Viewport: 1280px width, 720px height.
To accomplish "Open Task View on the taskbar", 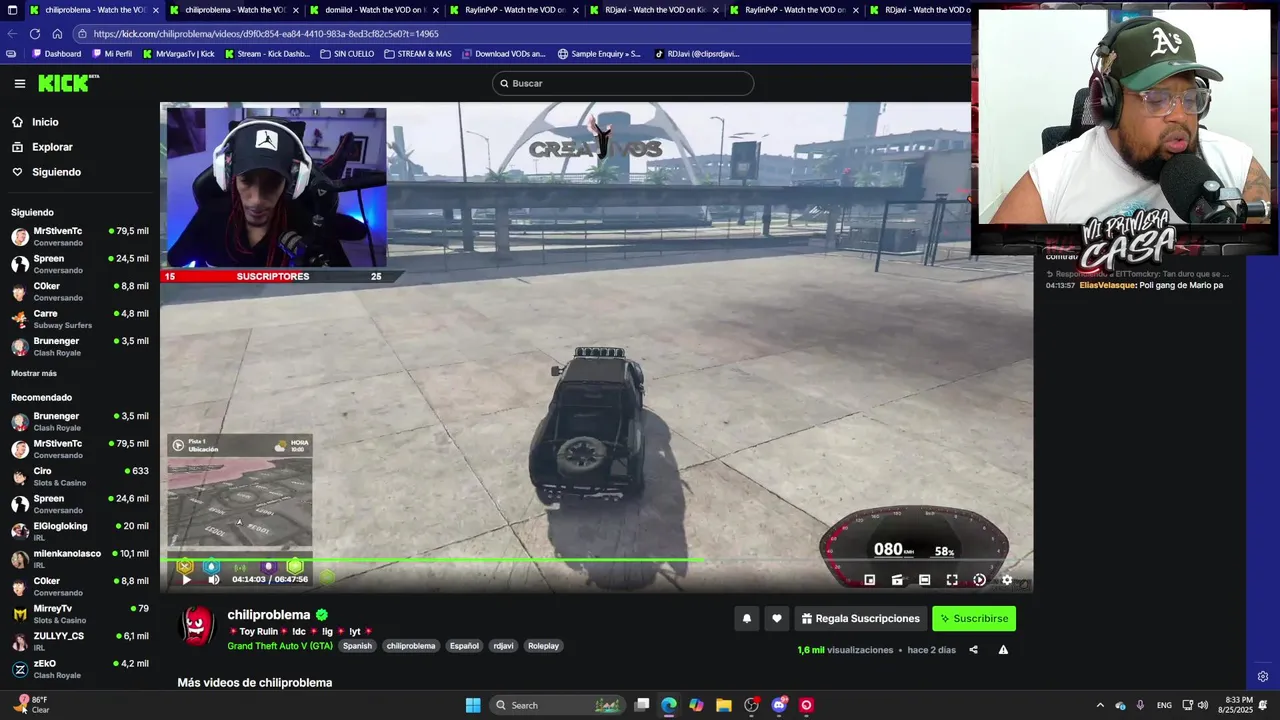I will pyautogui.click(x=642, y=705).
